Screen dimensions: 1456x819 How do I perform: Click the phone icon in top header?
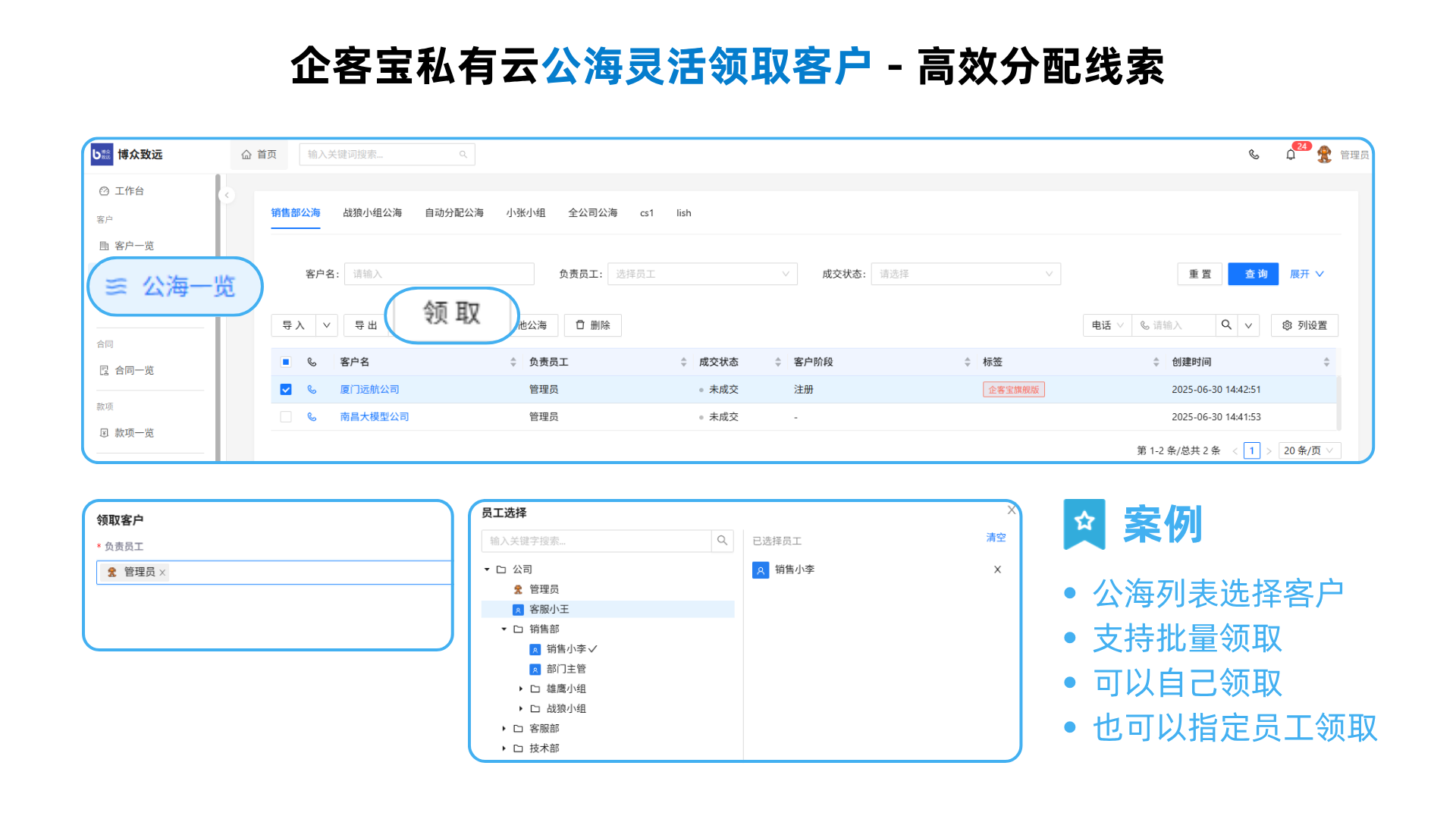[x=1254, y=155]
